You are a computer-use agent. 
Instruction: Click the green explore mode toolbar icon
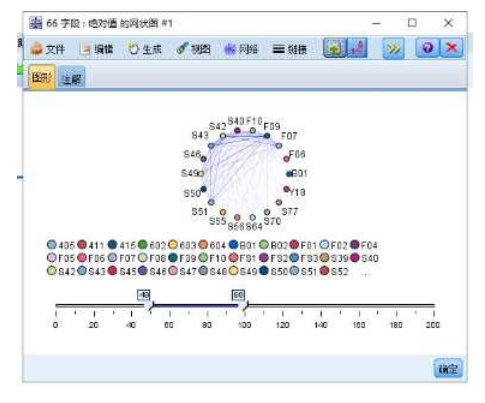coord(335,48)
